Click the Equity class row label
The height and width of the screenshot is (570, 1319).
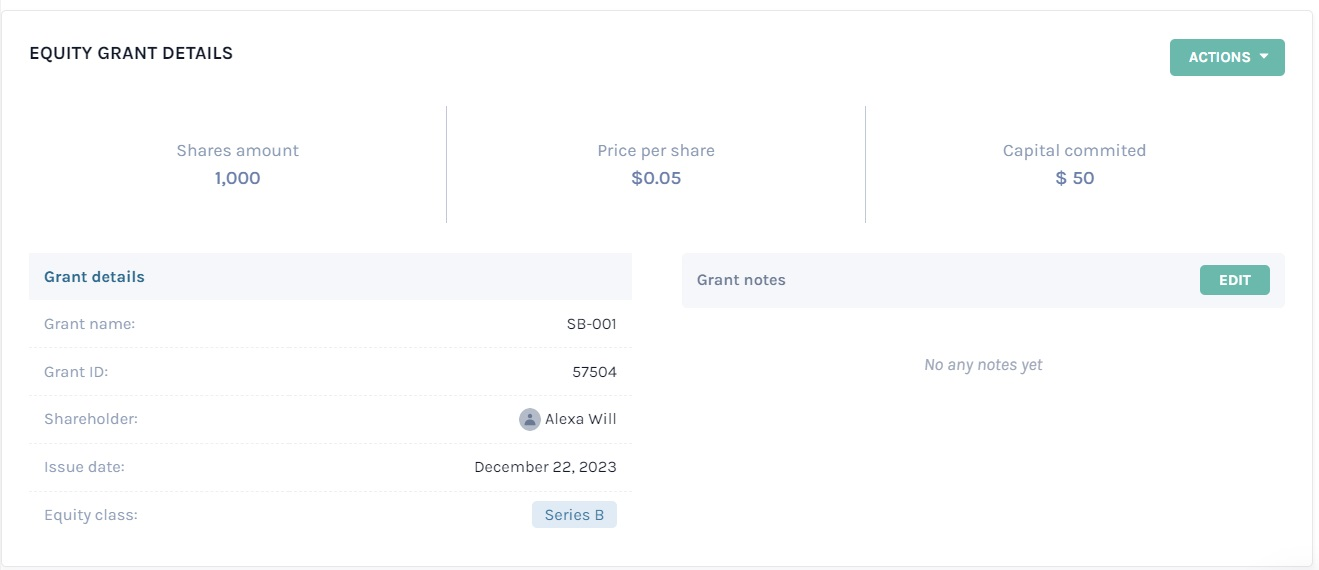coord(91,515)
